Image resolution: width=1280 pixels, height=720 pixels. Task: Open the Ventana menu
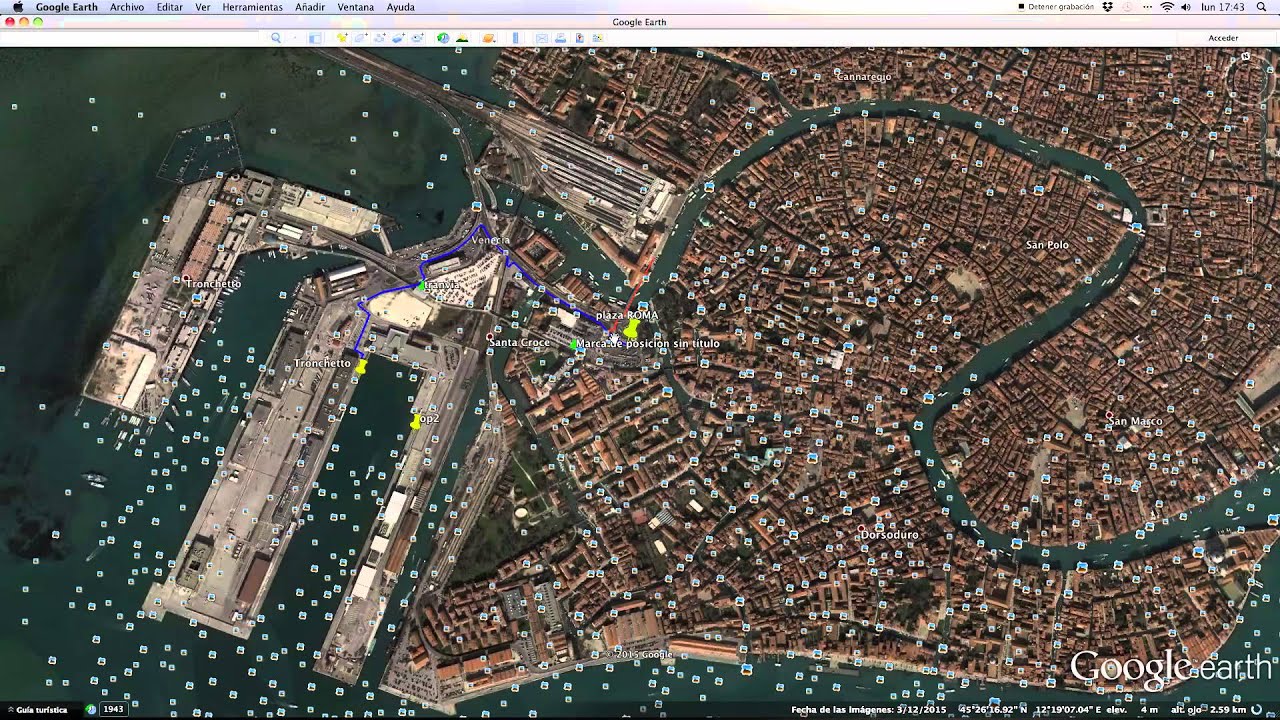coord(356,7)
